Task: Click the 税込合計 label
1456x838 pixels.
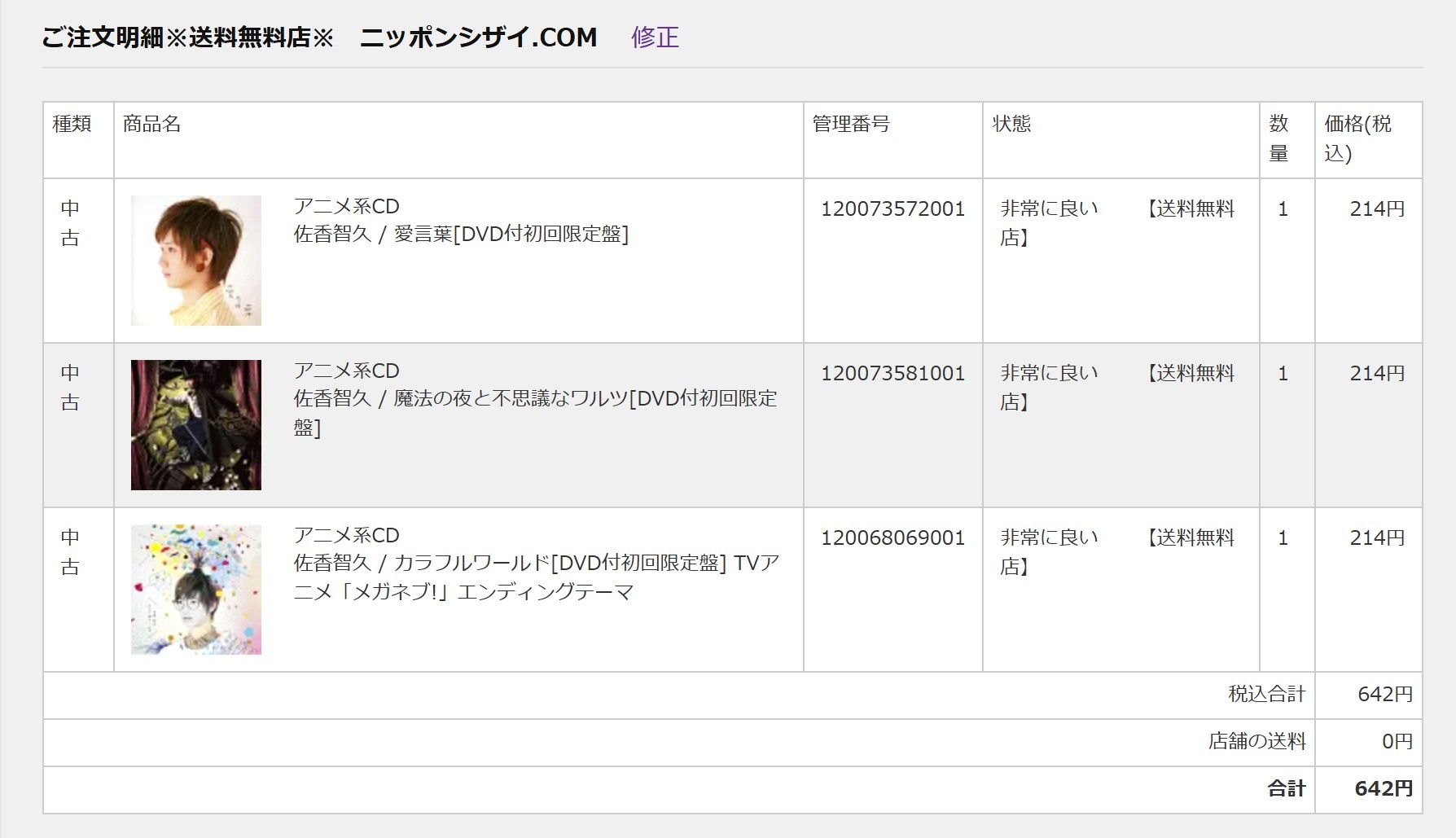Action: click(x=1267, y=695)
